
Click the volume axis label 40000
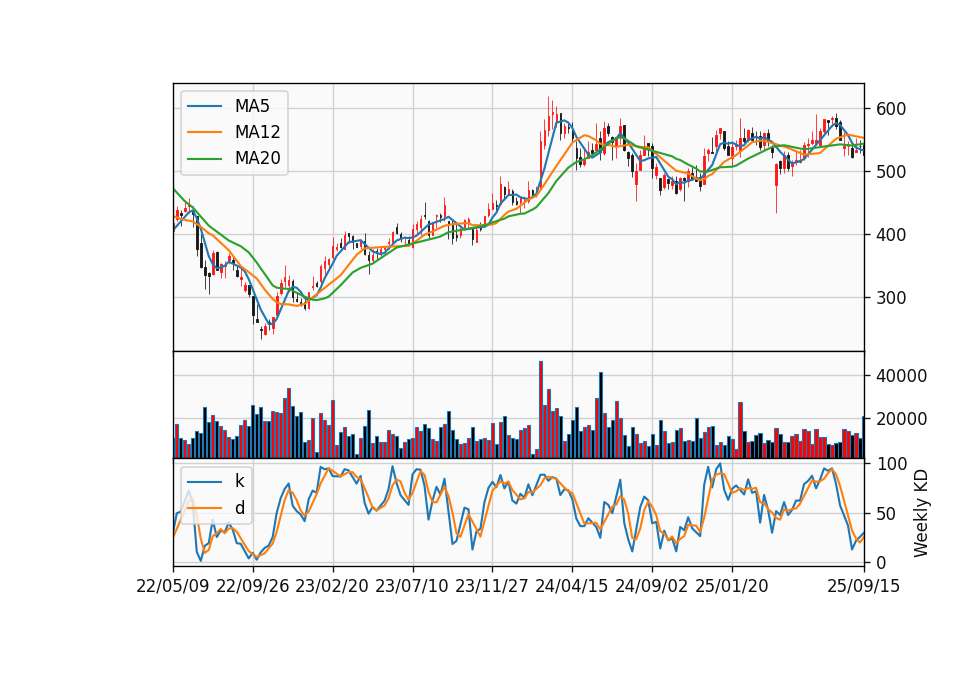coord(901,376)
